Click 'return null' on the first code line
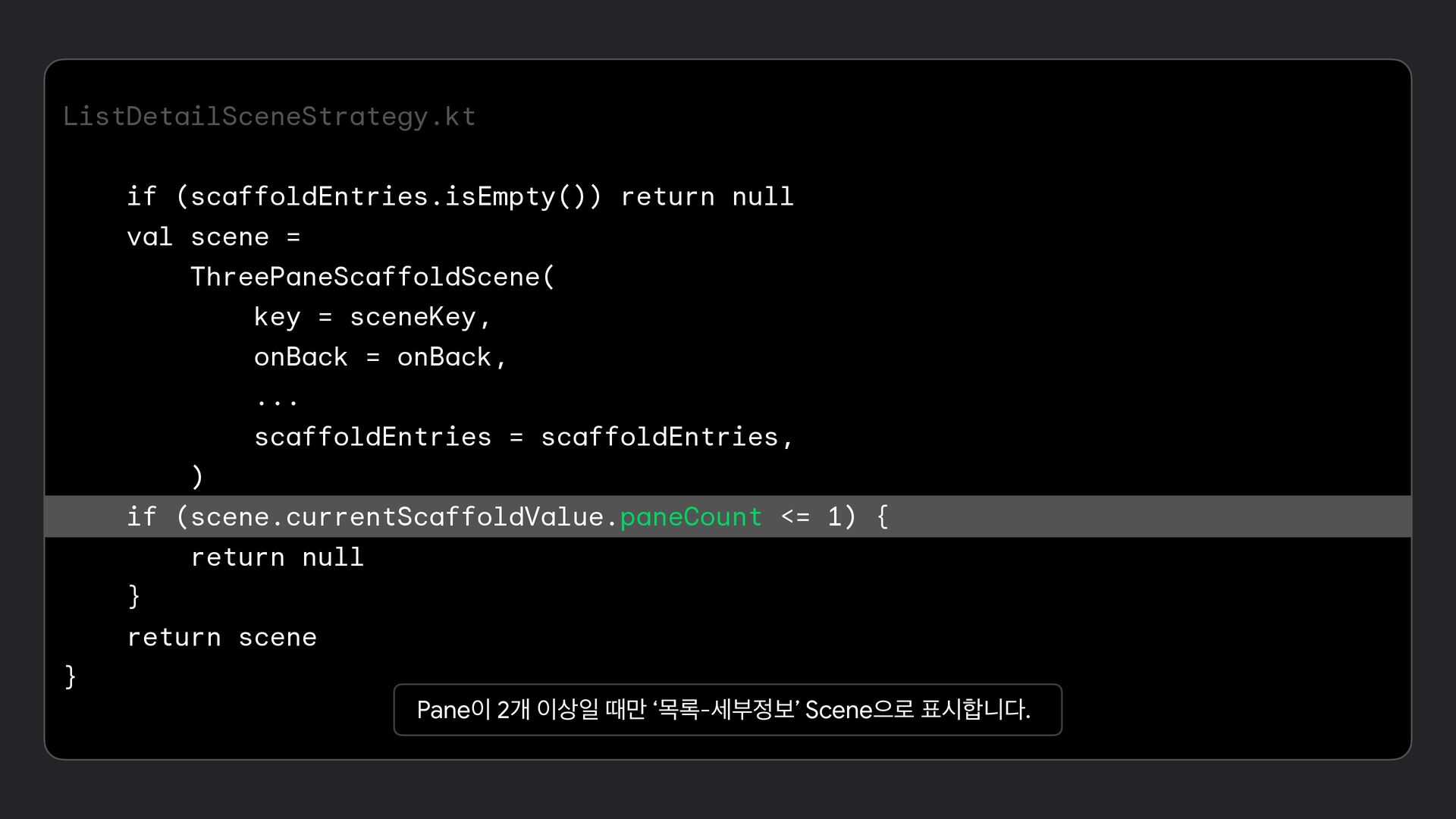Screen dimensions: 1456x819 tap(707, 197)
